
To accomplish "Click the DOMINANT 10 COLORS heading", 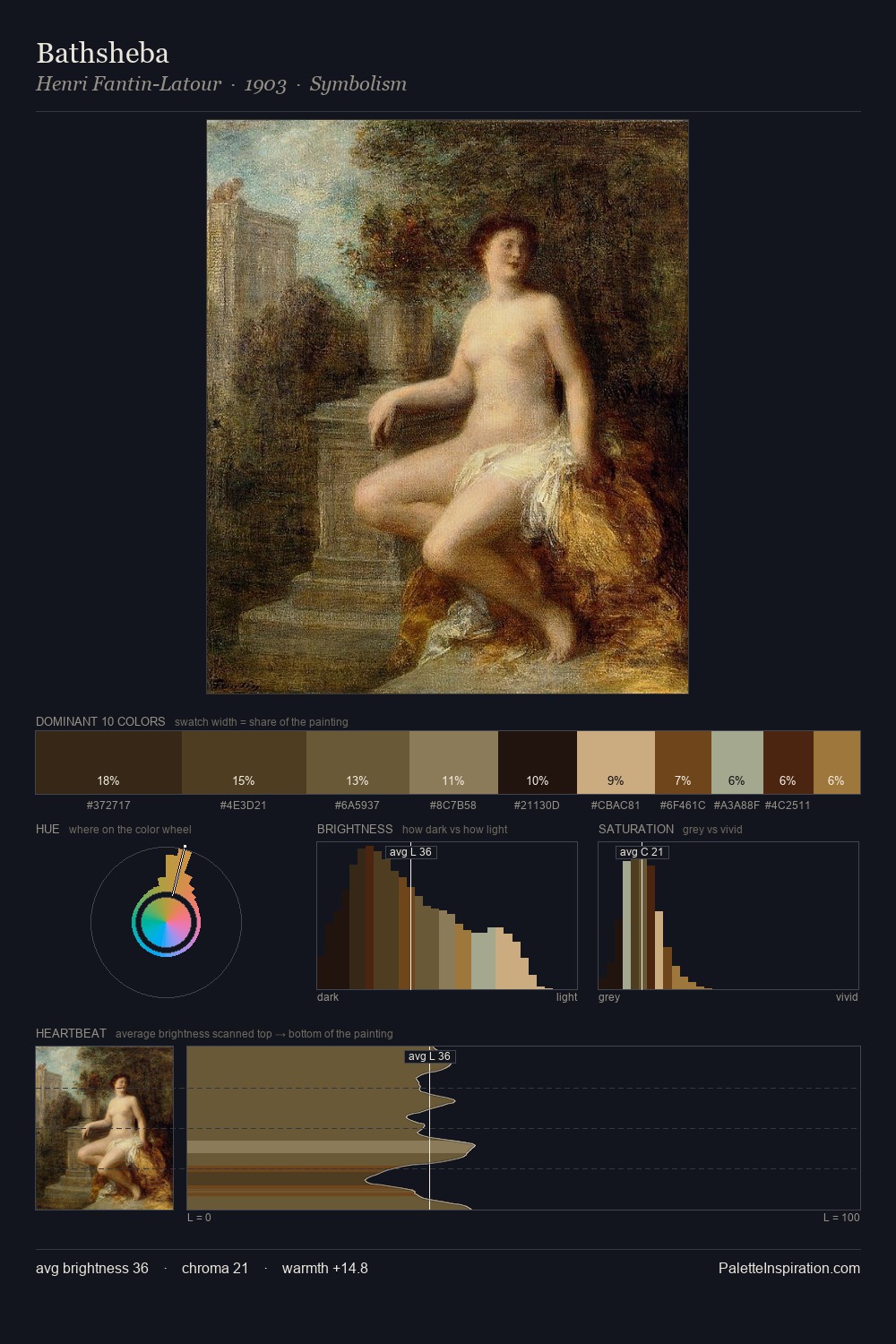I will (x=100, y=721).
